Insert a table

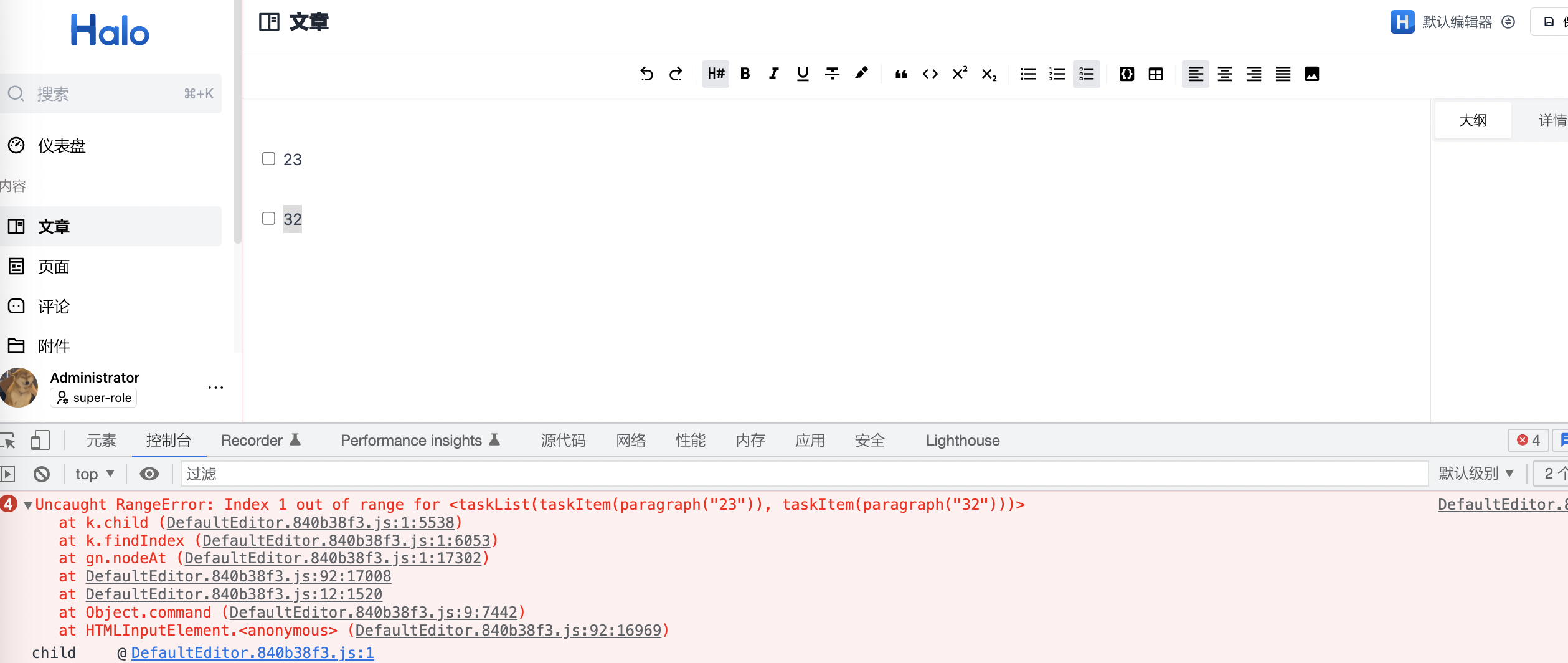pyautogui.click(x=1156, y=74)
